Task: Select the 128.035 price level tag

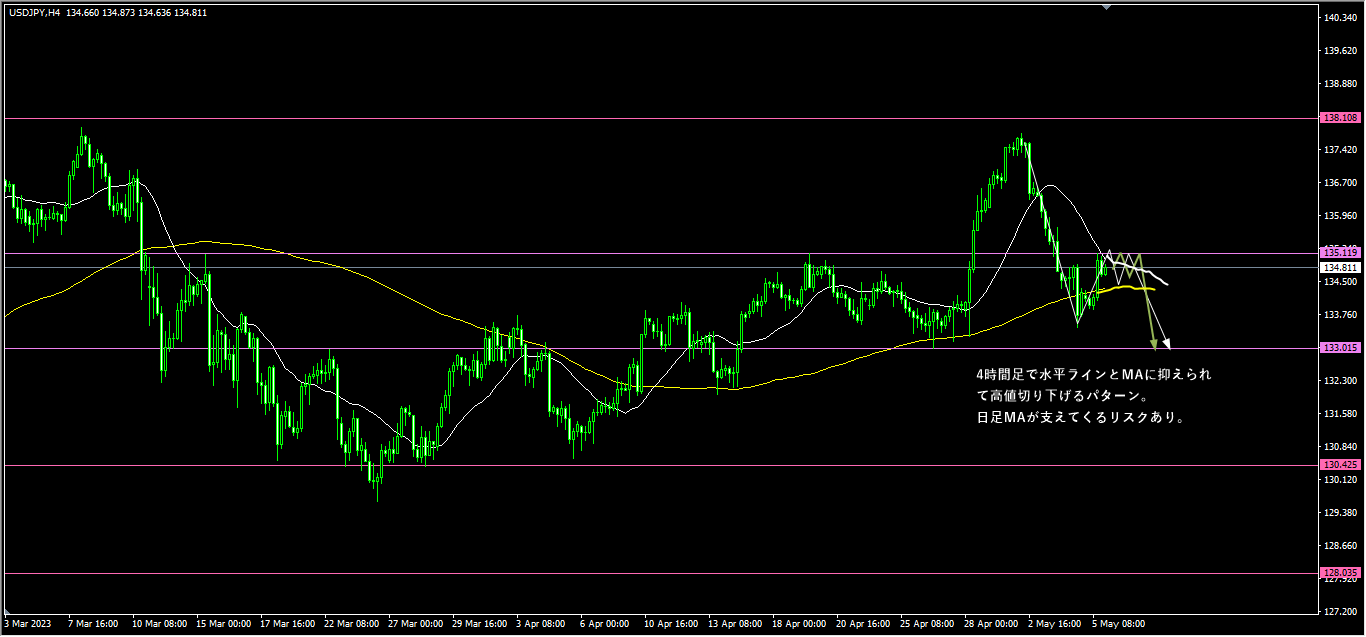Action: tap(1338, 573)
